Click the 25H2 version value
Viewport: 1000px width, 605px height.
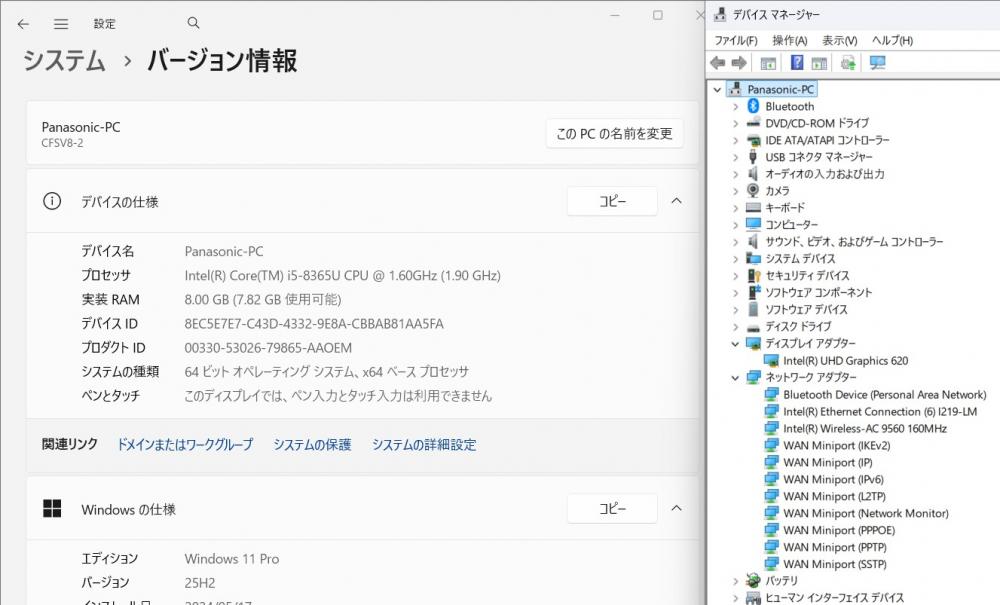tap(200, 582)
